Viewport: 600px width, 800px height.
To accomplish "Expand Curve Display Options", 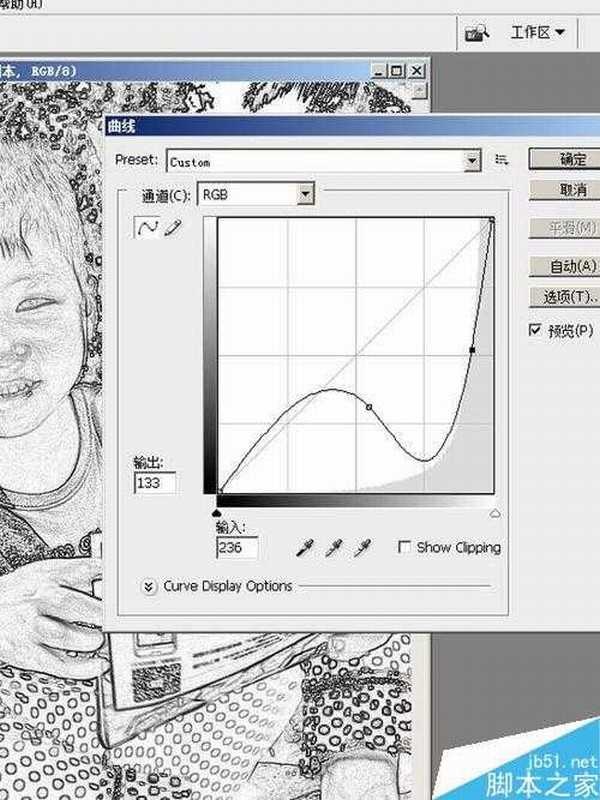I will click(x=148, y=587).
